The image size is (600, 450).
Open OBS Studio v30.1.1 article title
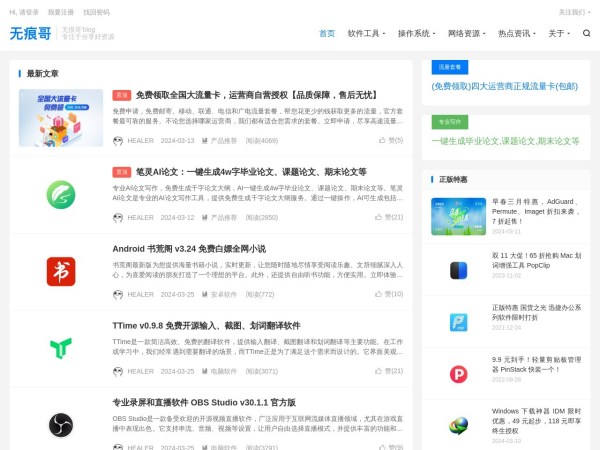(204, 403)
